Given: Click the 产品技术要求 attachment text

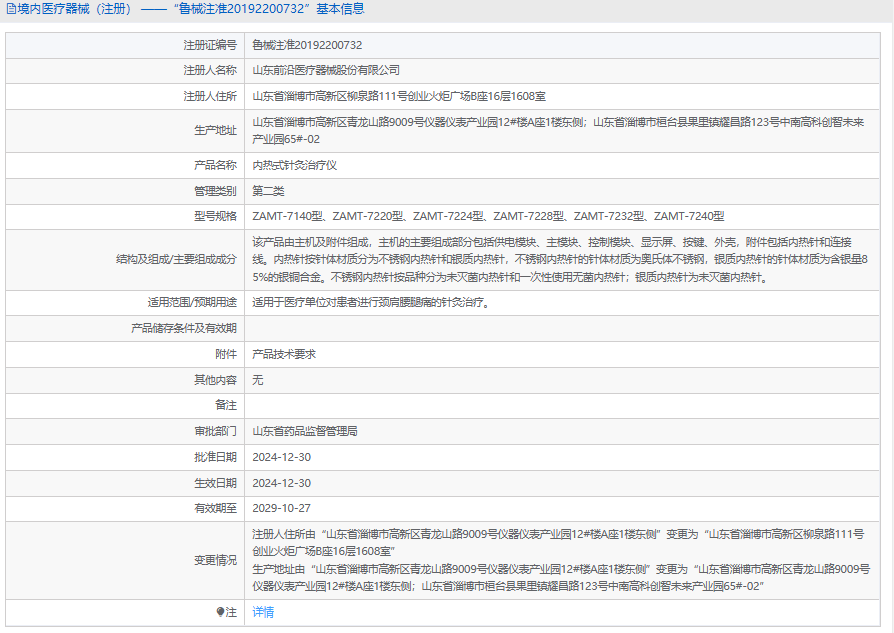Looking at the screenshot, I should tap(284, 354).
